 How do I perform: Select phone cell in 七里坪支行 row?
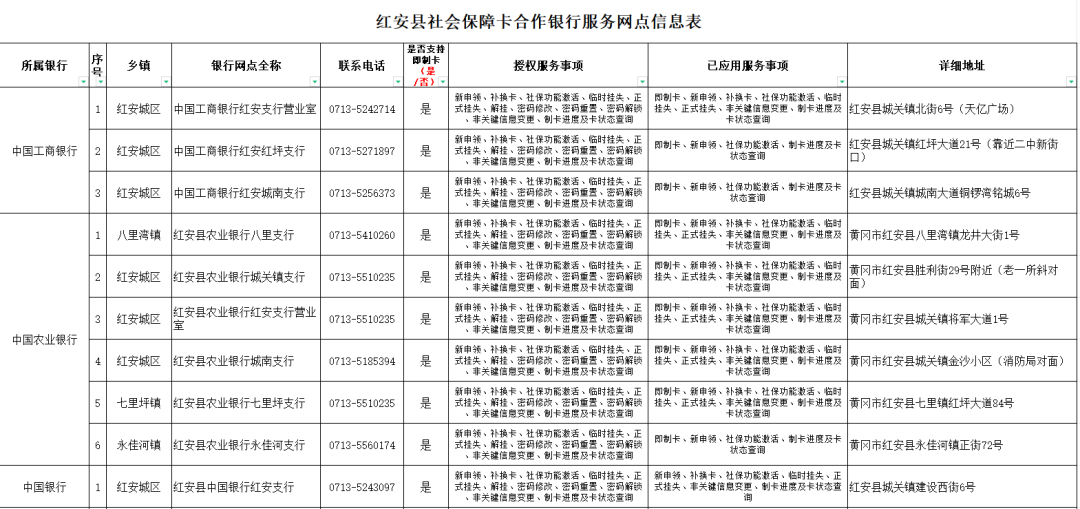coord(362,403)
